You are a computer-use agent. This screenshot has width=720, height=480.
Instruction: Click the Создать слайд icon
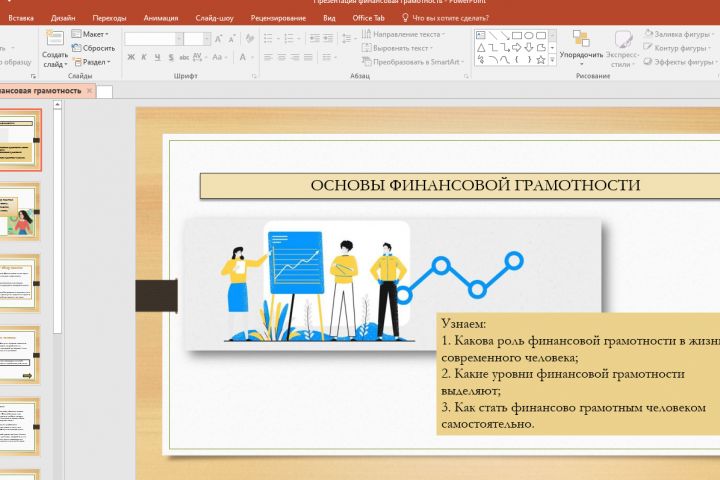click(x=55, y=38)
